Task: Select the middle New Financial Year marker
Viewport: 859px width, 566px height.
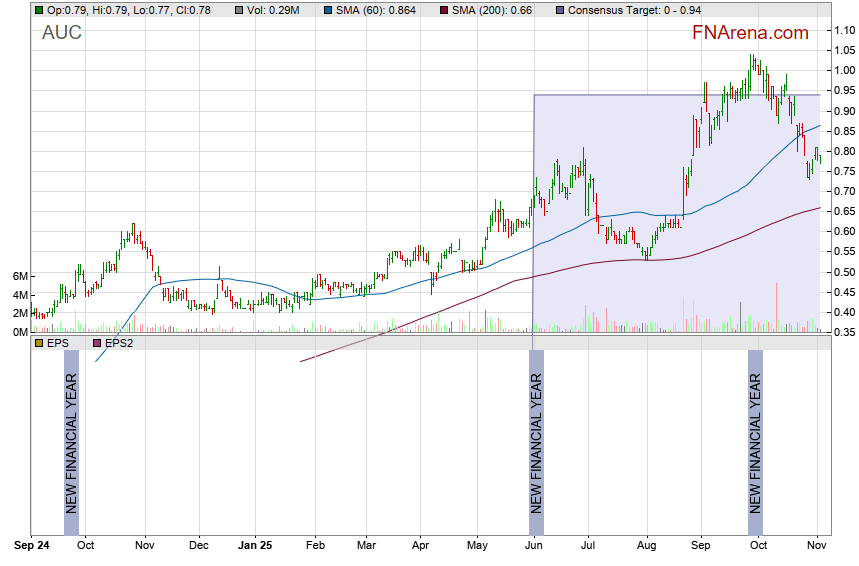Action: tap(536, 442)
